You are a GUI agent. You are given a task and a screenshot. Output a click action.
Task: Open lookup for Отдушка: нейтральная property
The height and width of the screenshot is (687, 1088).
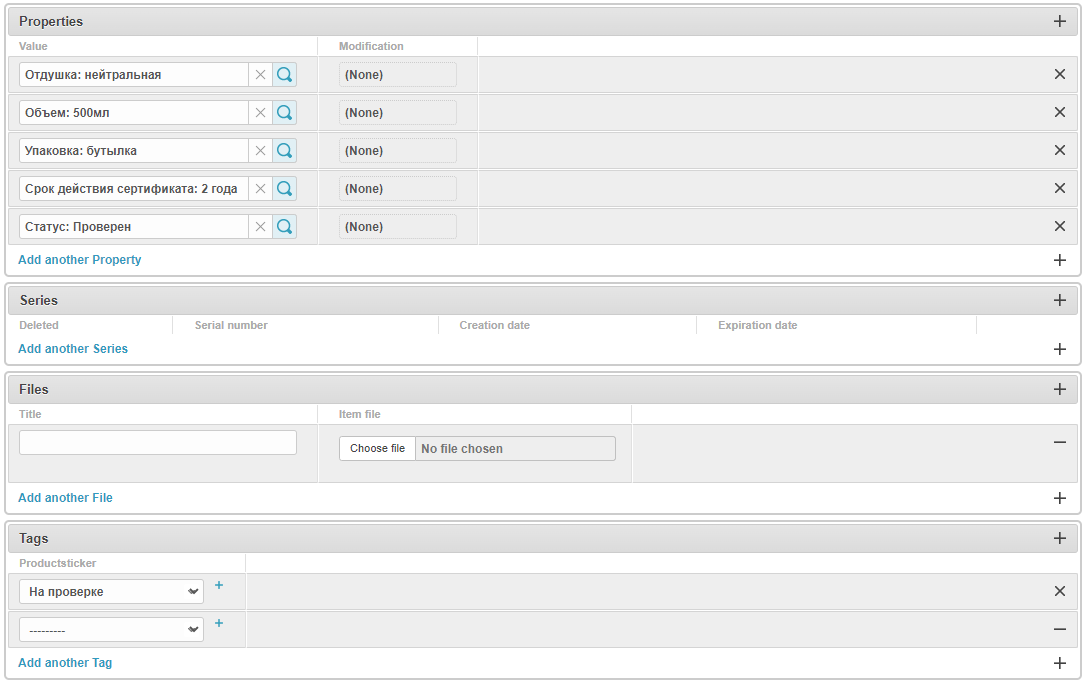[285, 75]
